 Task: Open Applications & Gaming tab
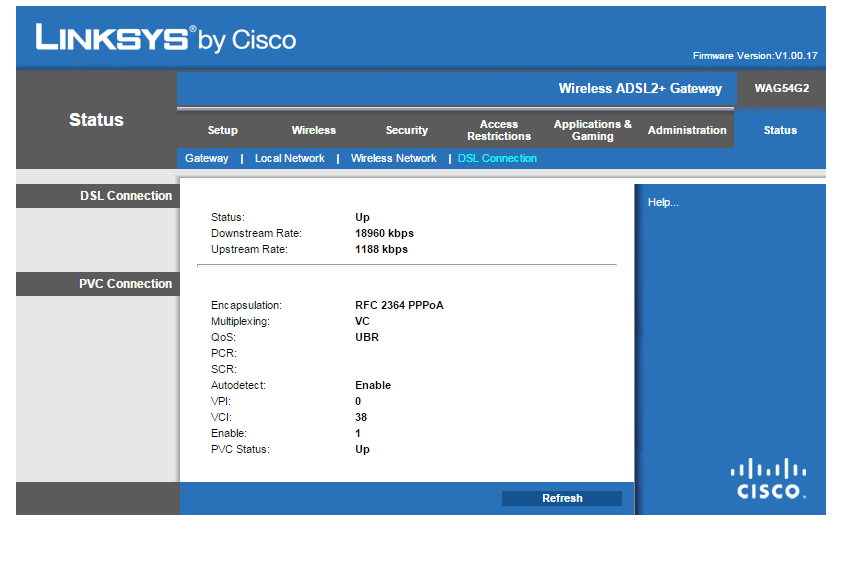pyautogui.click(x=593, y=130)
